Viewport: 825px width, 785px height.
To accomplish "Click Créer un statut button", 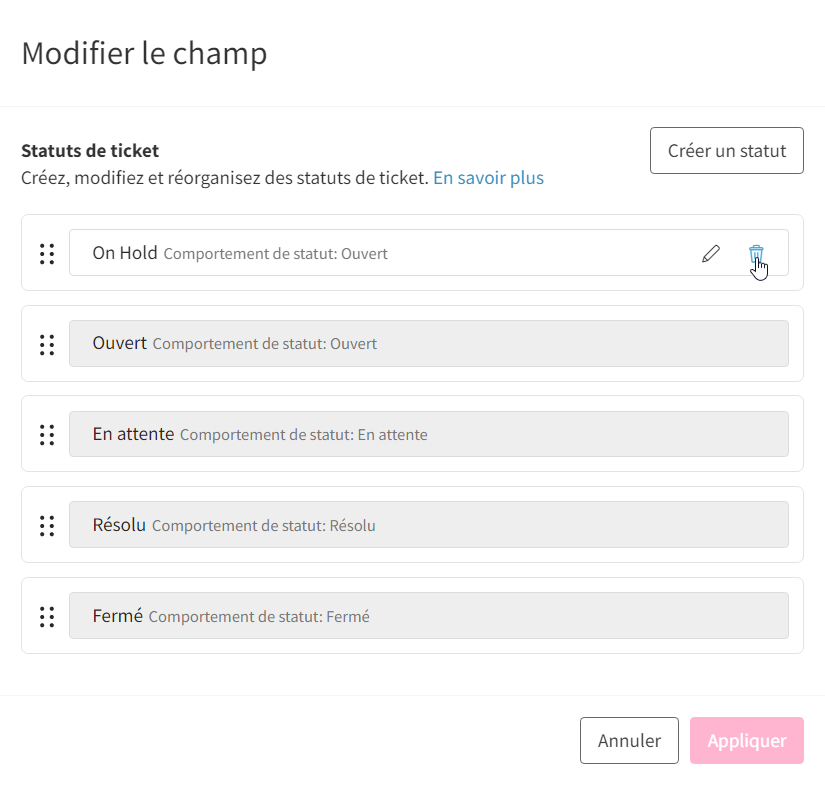I will (x=727, y=150).
